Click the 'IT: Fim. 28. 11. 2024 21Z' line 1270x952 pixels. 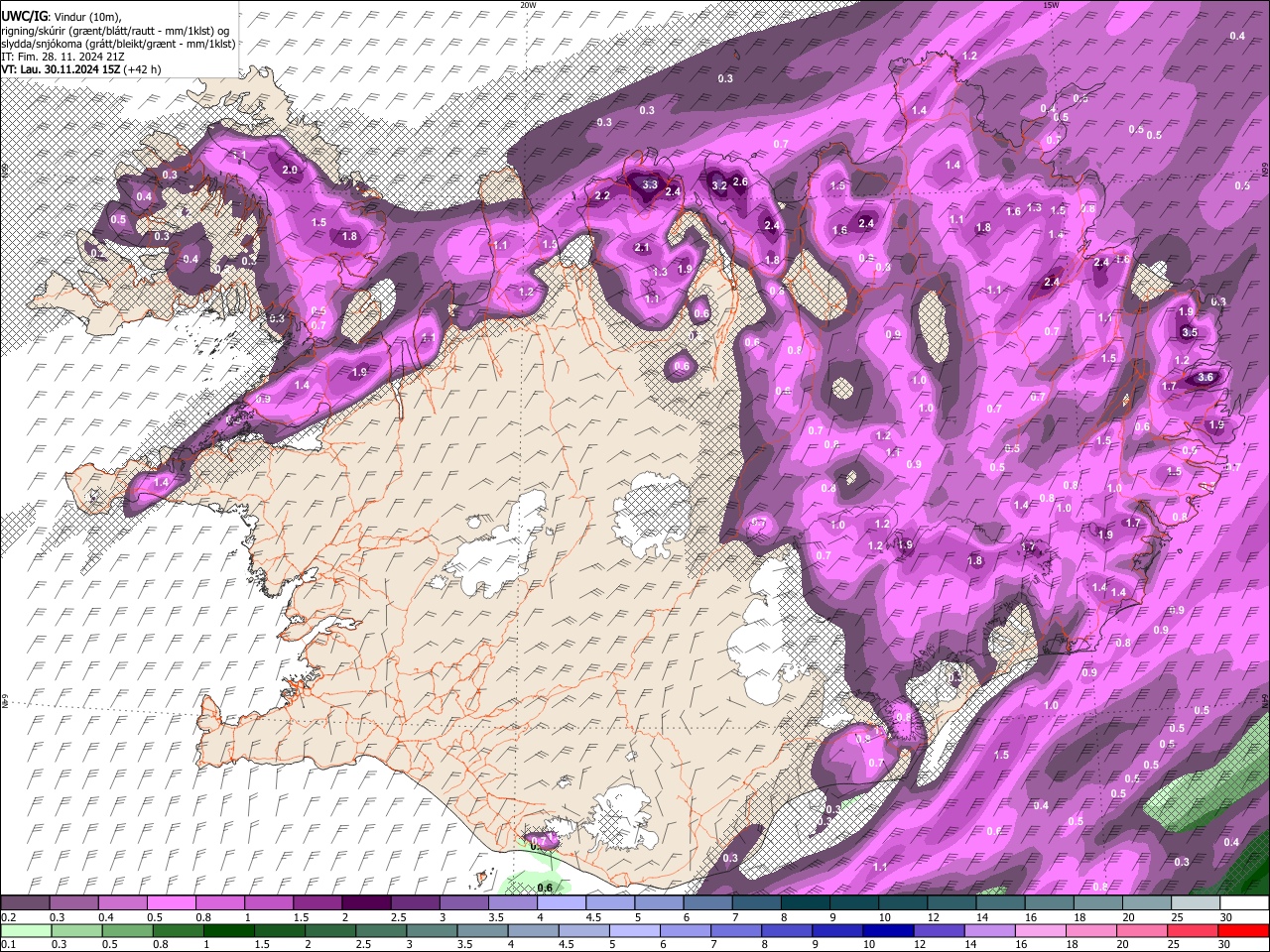(x=63, y=57)
